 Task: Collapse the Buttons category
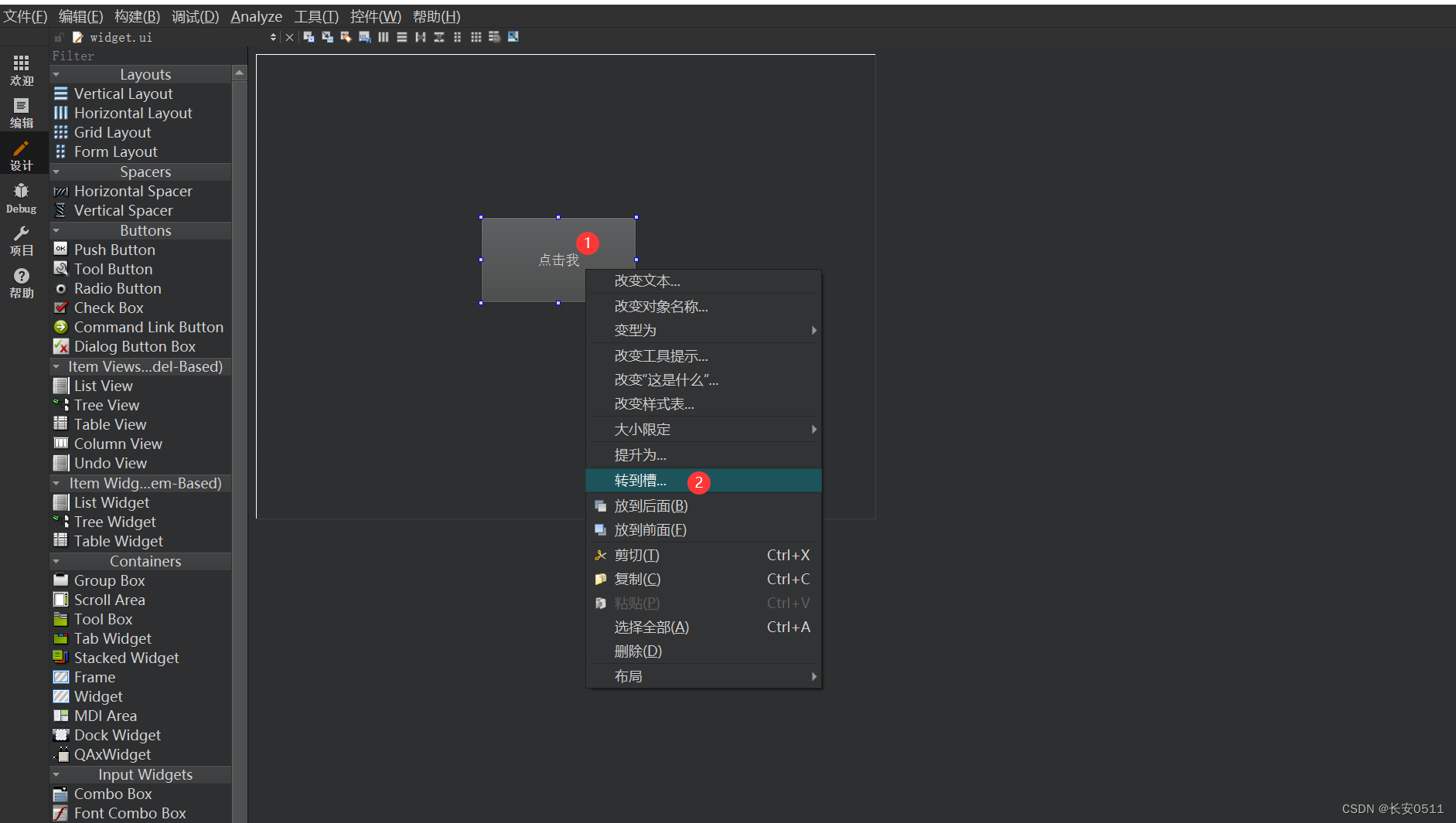56,230
